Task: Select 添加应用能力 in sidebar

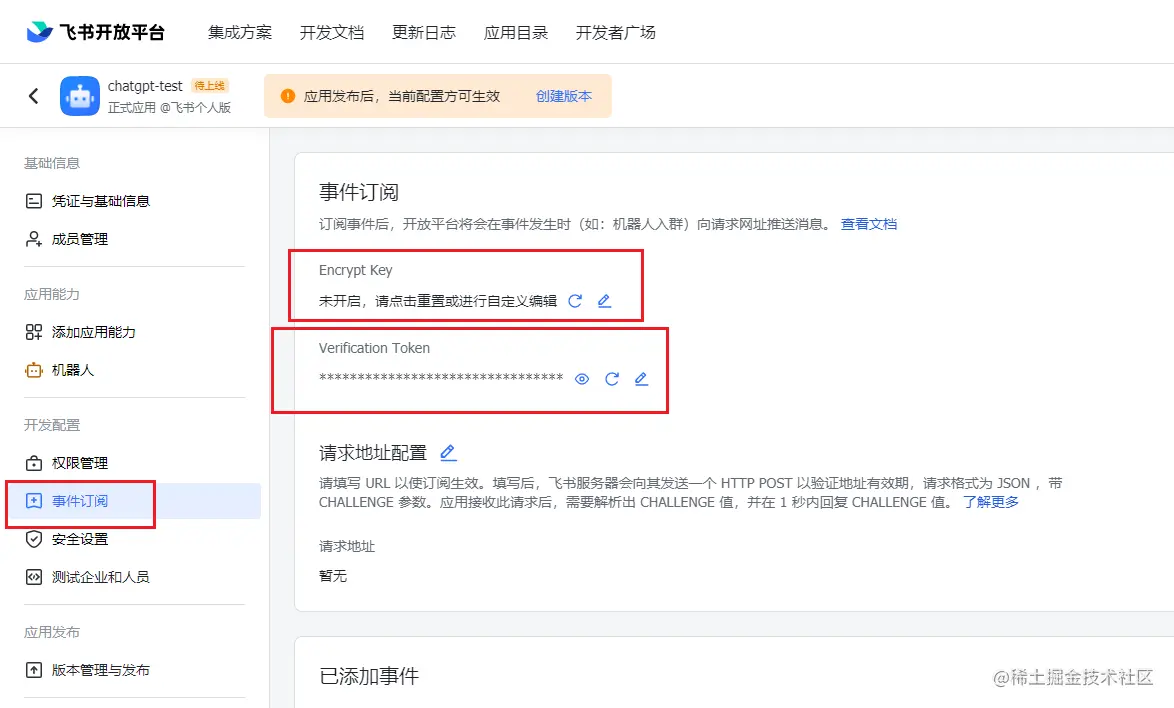Action: tap(94, 332)
